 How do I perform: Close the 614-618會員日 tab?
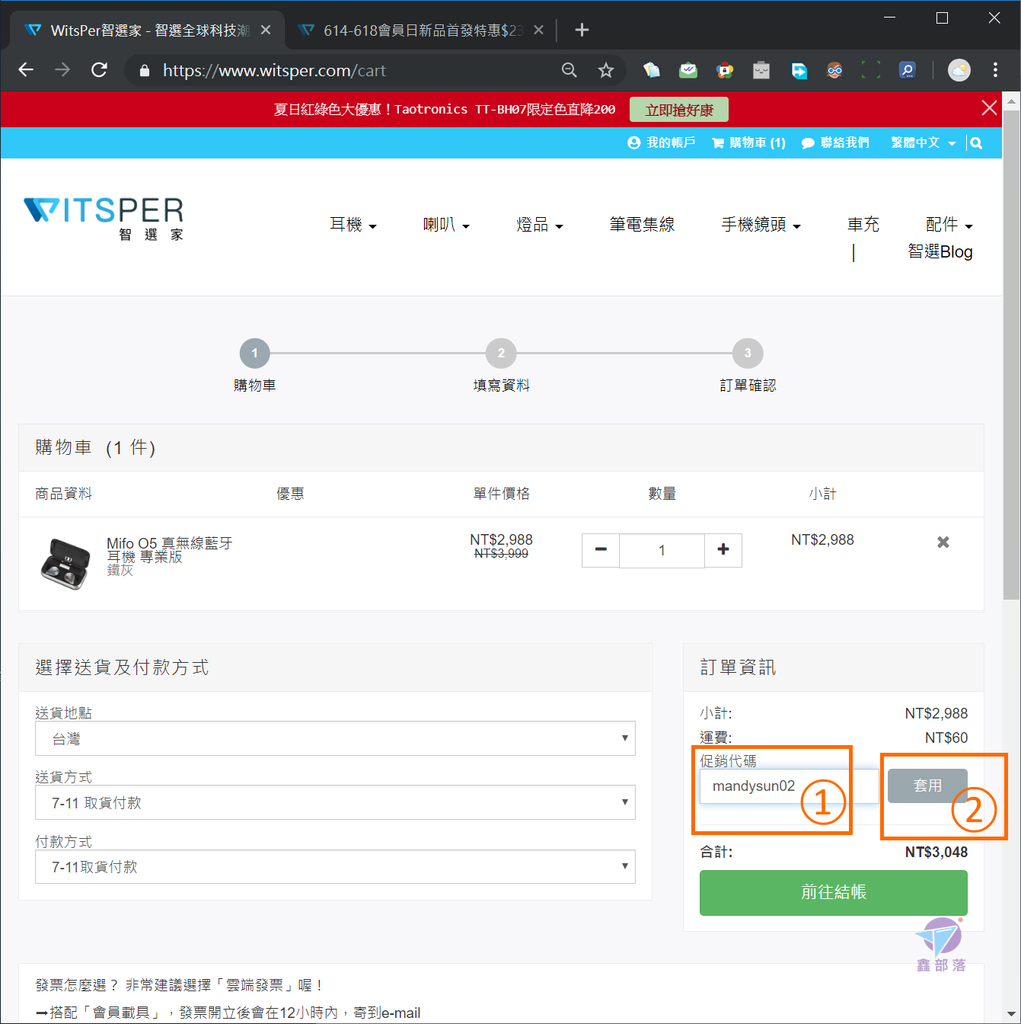pos(538,30)
